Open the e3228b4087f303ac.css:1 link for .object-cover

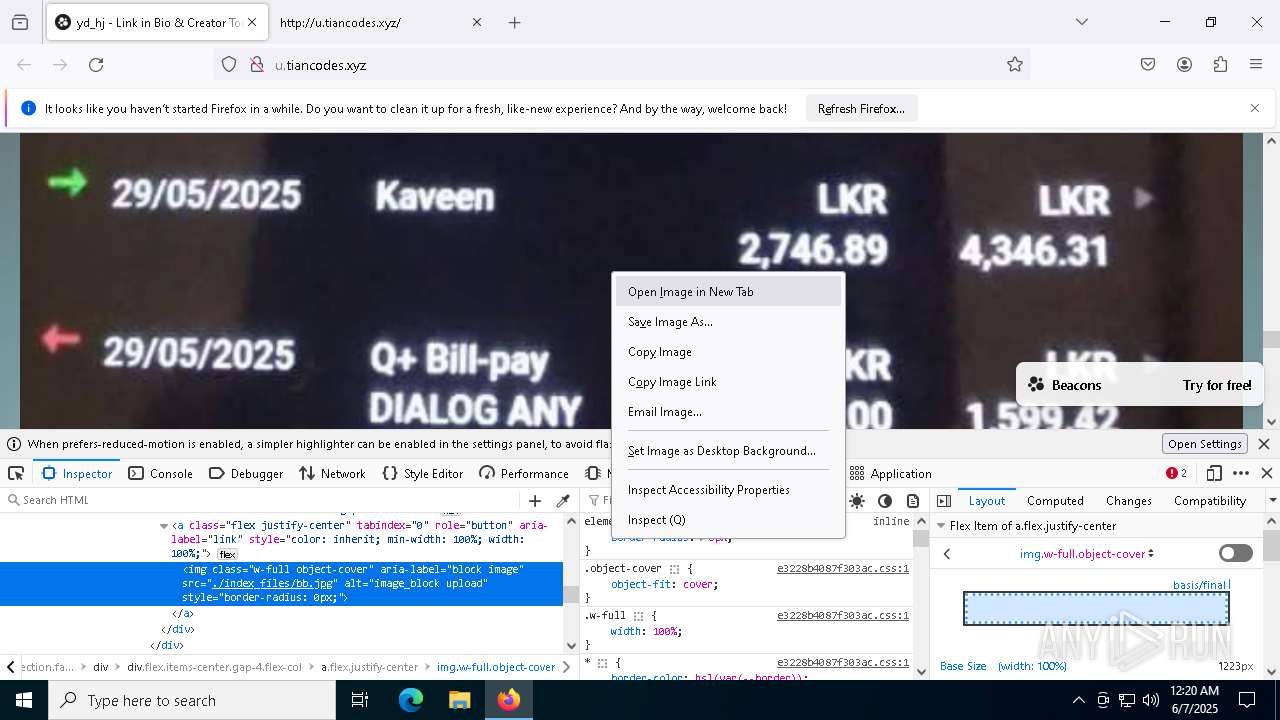[x=843, y=568]
